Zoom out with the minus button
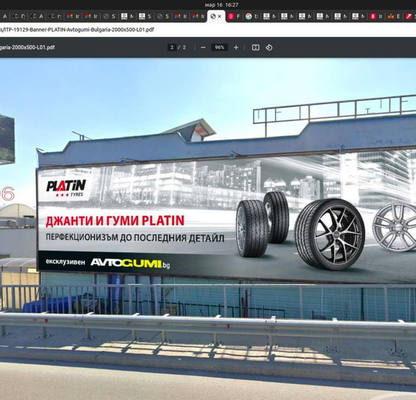 click(203, 47)
